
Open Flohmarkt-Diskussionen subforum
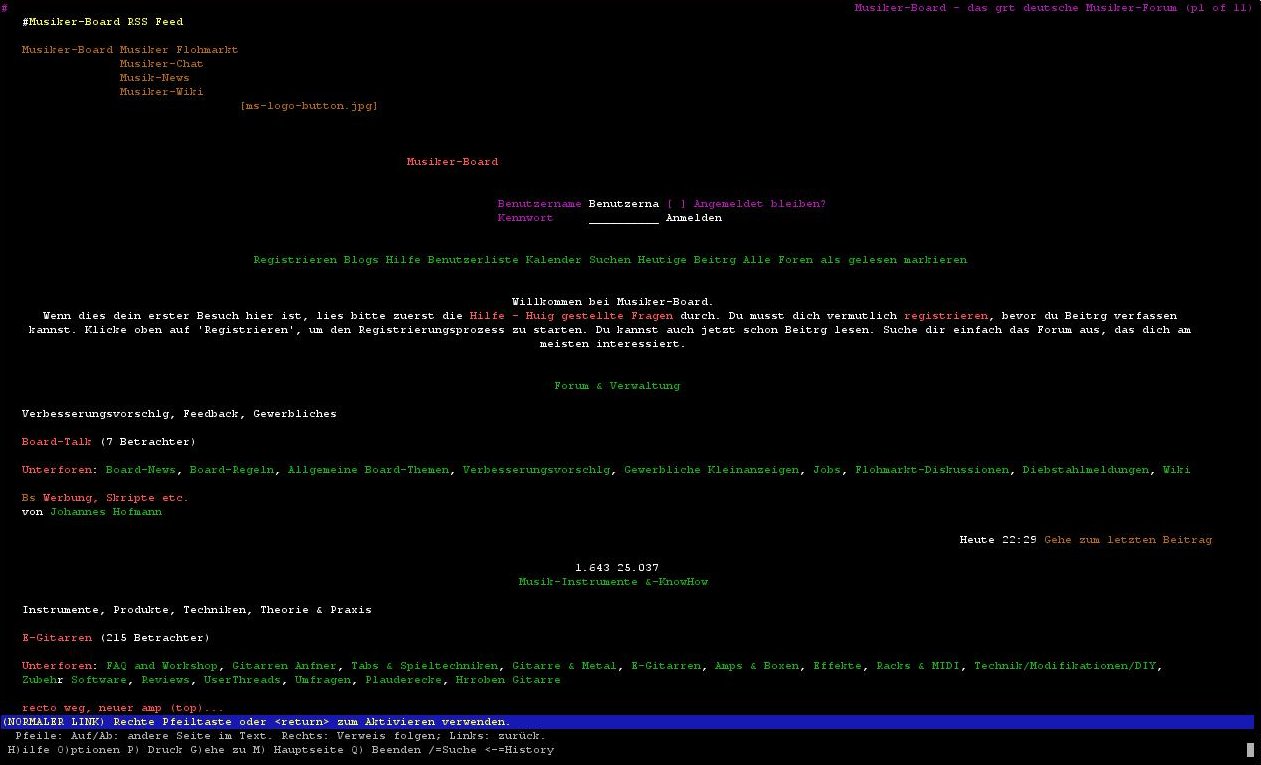point(932,470)
